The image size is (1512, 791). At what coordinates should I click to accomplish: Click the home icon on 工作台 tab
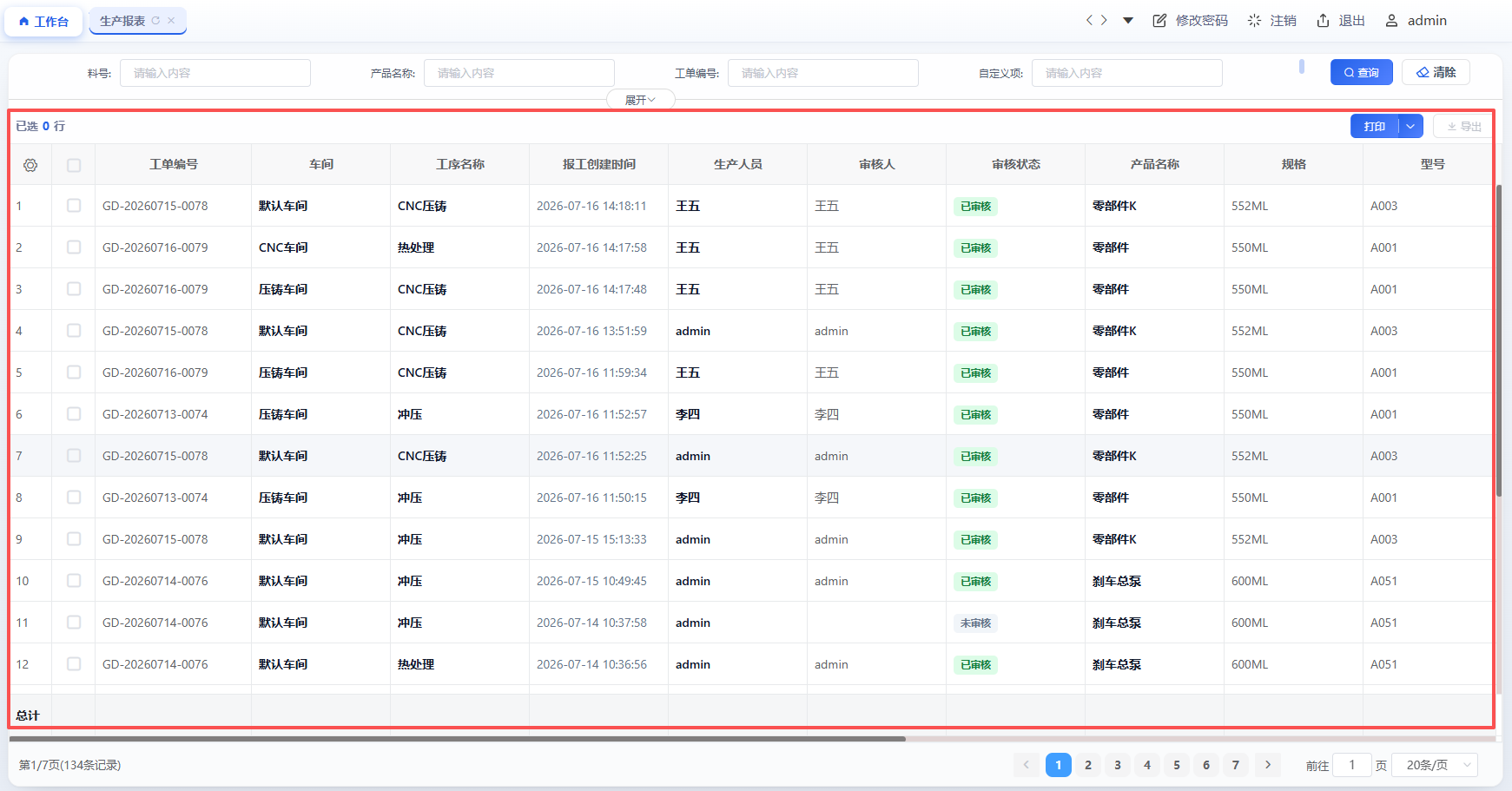coord(24,22)
